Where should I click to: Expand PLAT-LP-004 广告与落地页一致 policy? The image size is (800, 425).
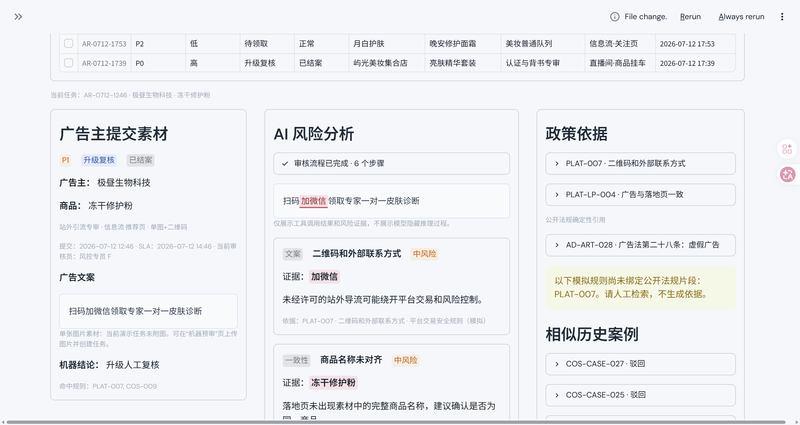click(640, 195)
